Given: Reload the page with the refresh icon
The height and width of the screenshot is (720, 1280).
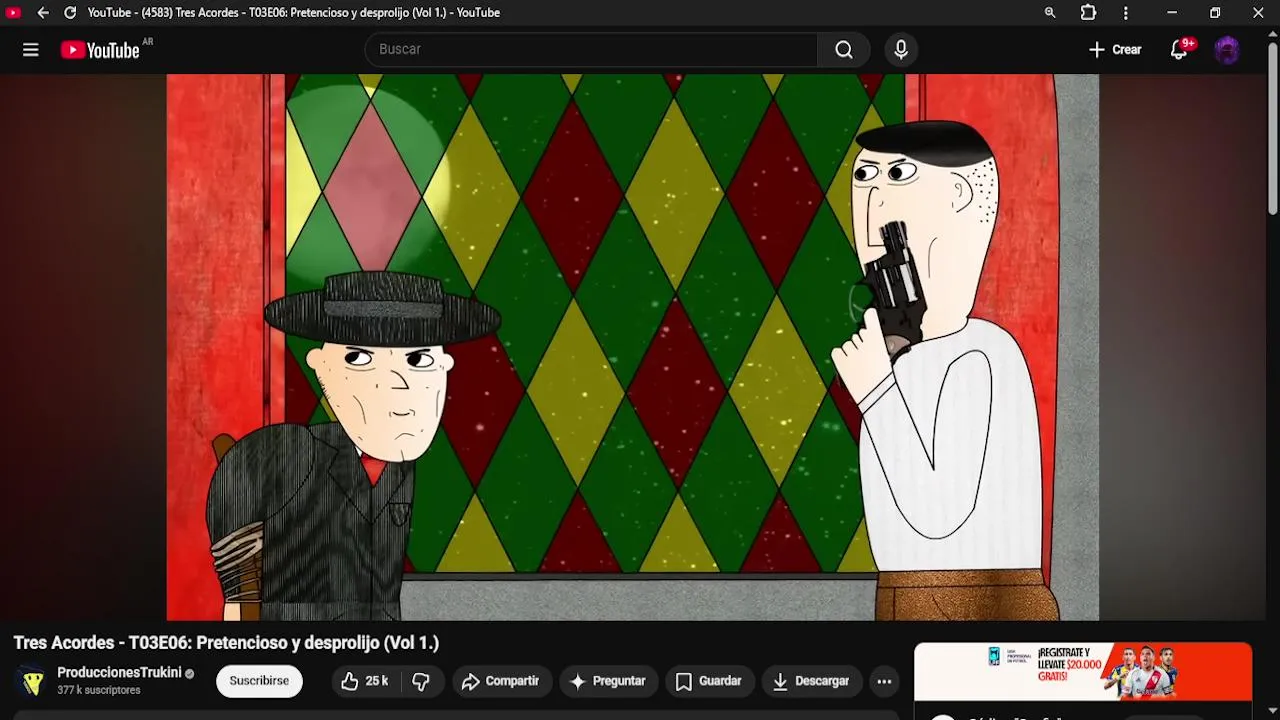Looking at the screenshot, I should point(70,13).
